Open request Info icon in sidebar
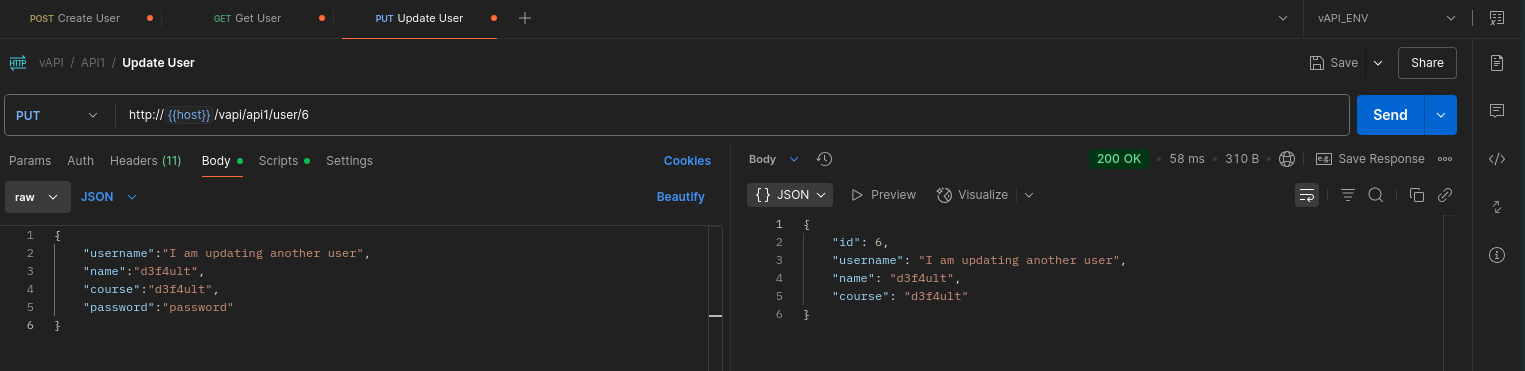This screenshot has height=371, width=1525. click(1497, 255)
